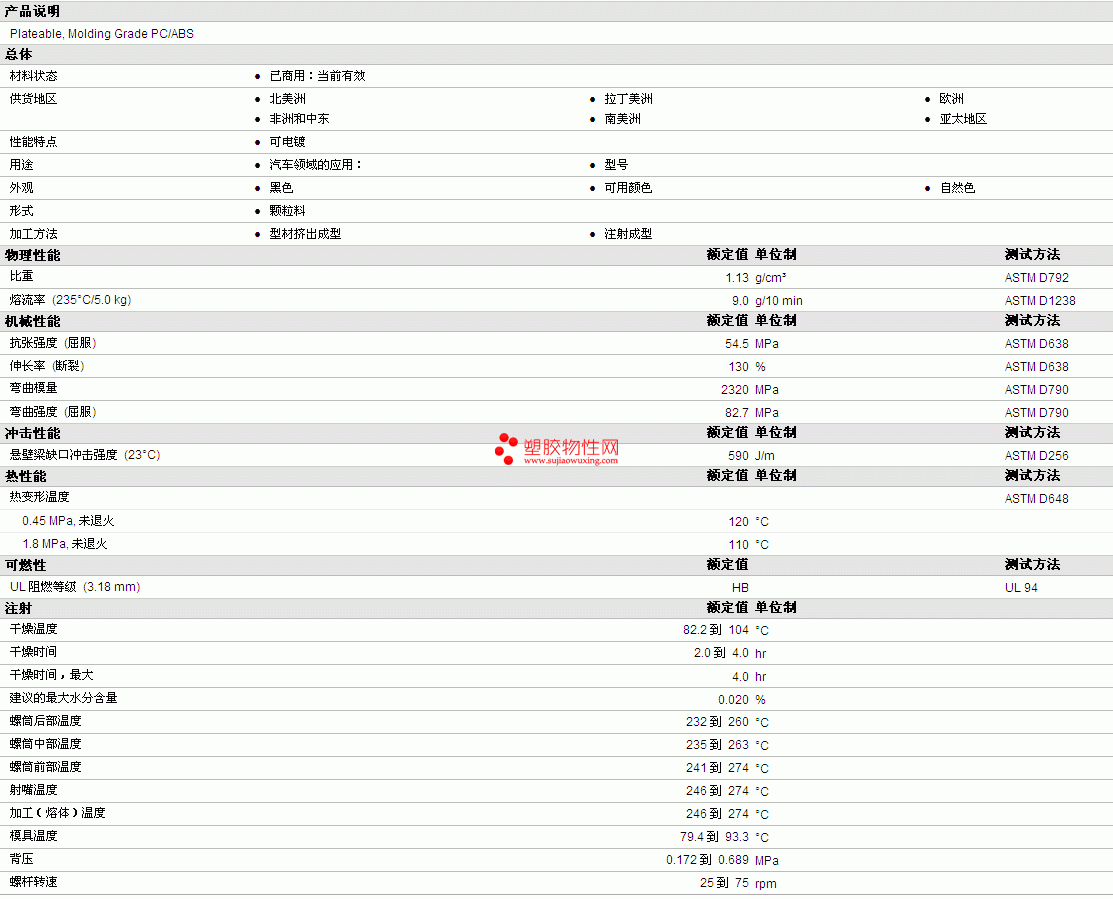
Task: Click the 干燥时间，最大 row label
Action: [x=51, y=675]
